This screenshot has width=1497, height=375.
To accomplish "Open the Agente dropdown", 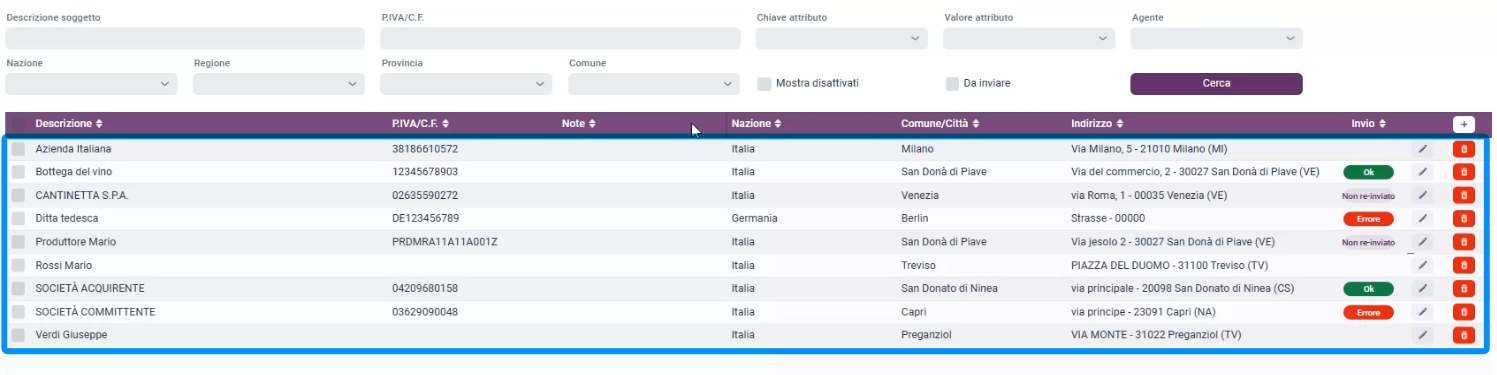I will coord(1217,38).
